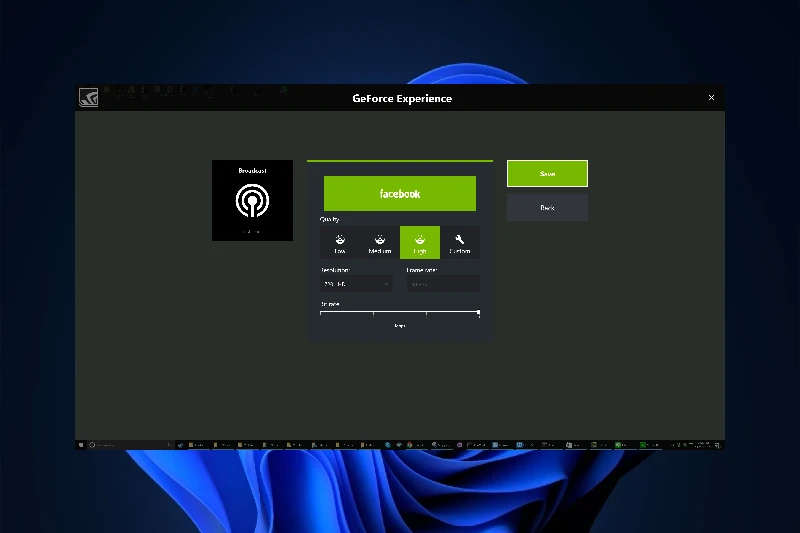Click the Bit rate slider handle
The width and height of the screenshot is (800, 533).
[478, 313]
